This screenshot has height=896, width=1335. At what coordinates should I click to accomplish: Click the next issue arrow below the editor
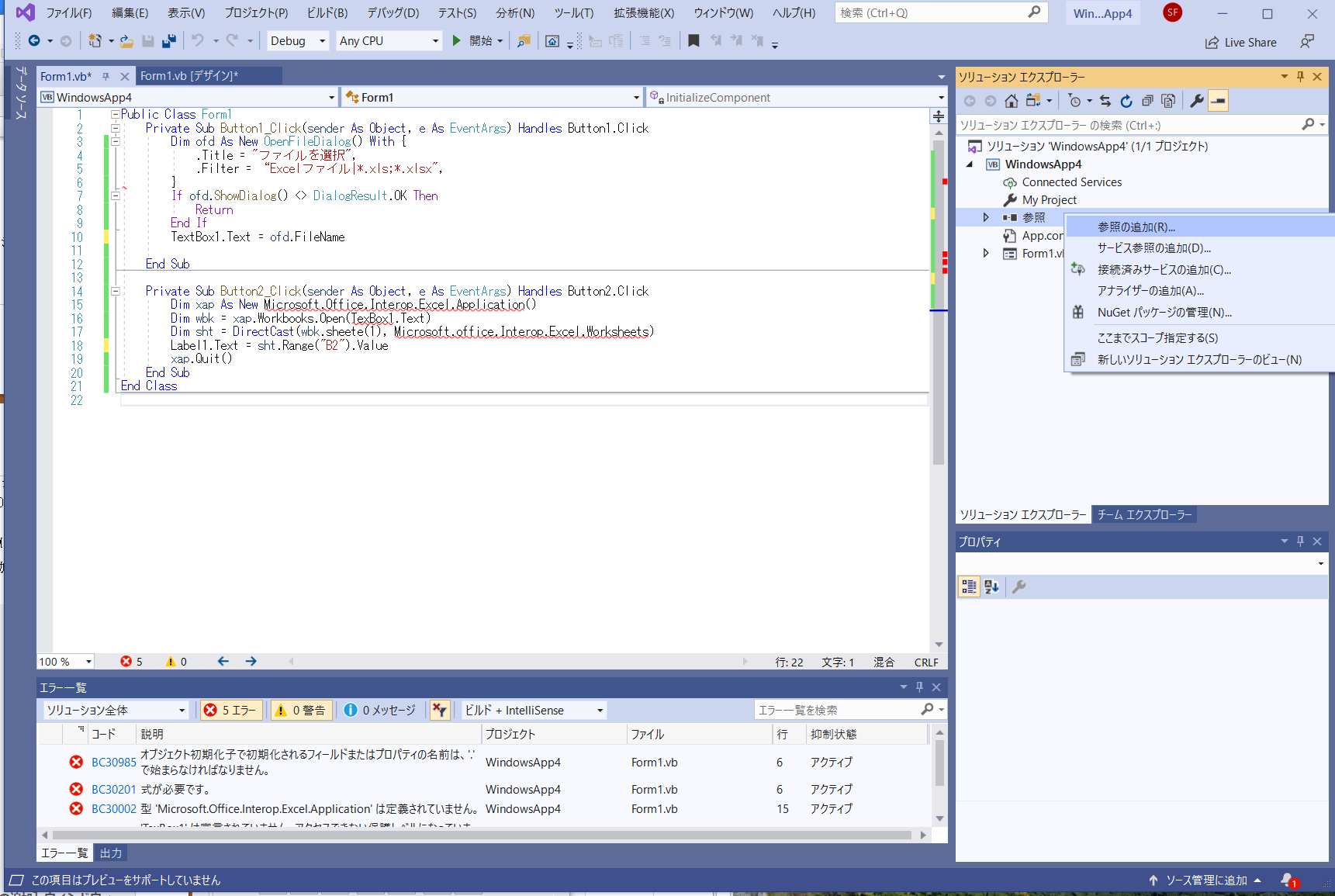[251, 662]
